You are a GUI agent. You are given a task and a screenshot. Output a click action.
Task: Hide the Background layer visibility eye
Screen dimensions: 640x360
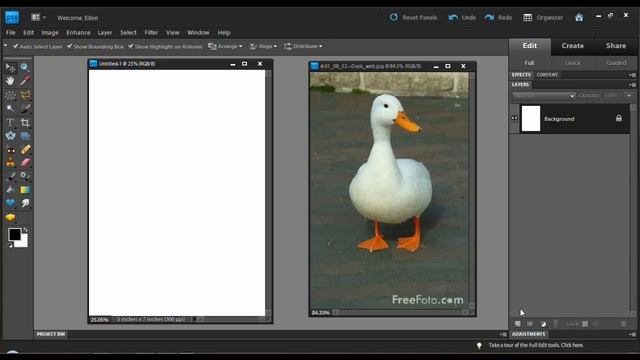[x=514, y=118]
